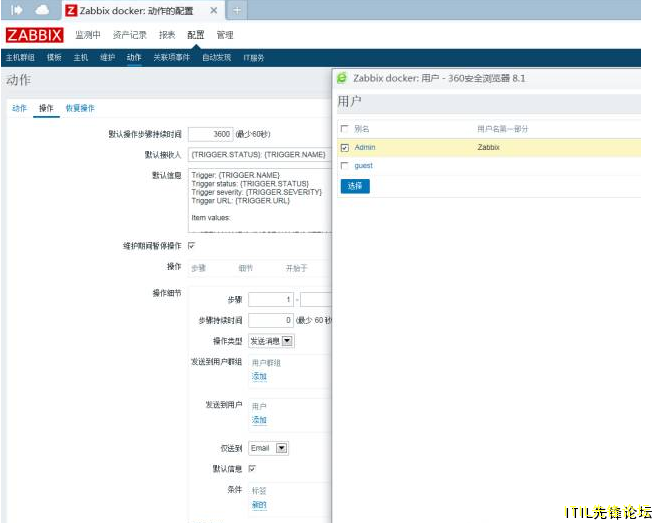
Task: Toggle the 维护期间暂停操作 checkbox
Action: coord(191,246)
